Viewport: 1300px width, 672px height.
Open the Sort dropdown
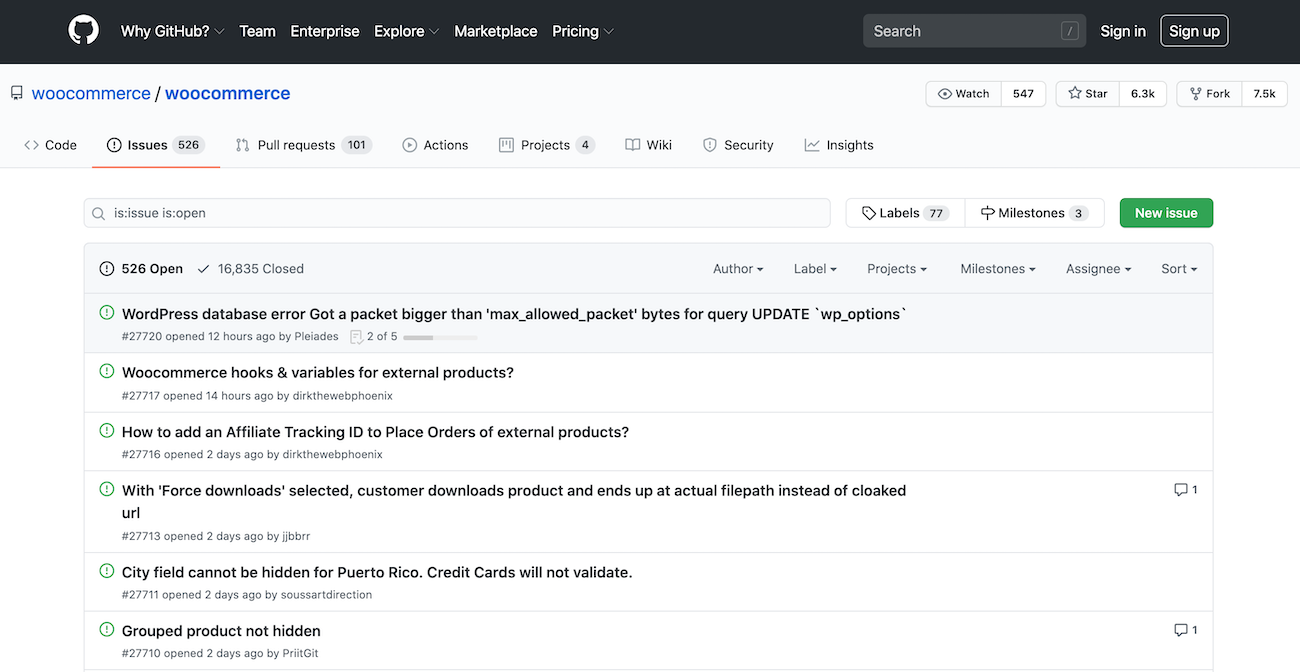point(1179,269)
